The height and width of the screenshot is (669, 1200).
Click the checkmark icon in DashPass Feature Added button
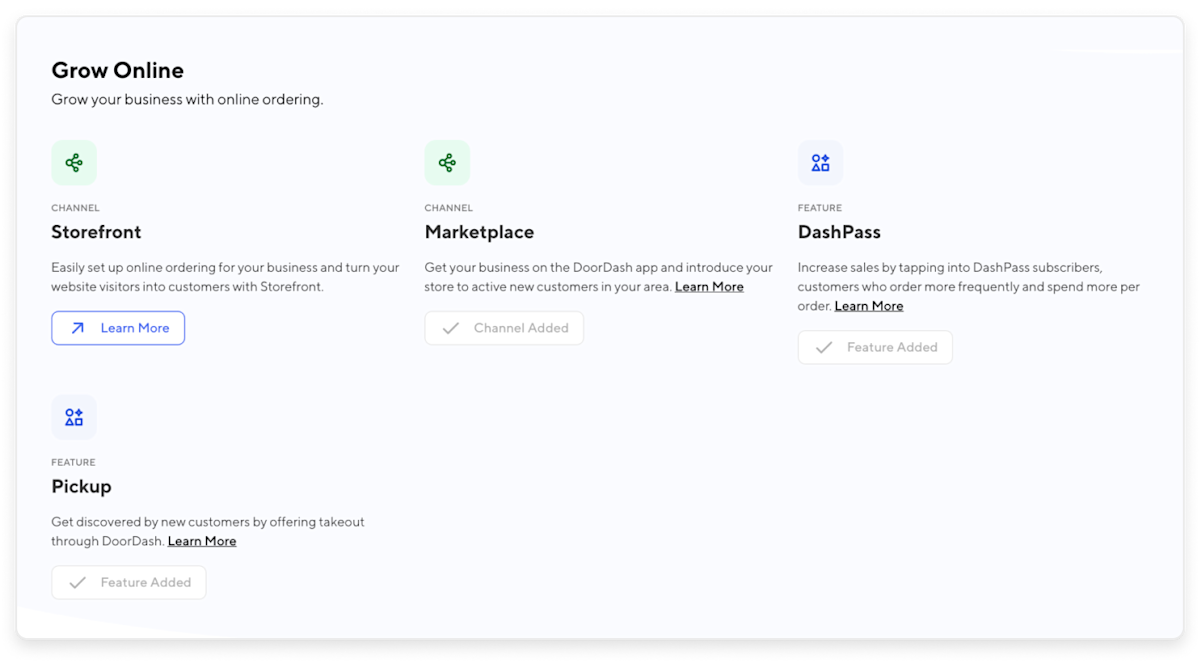824,347
